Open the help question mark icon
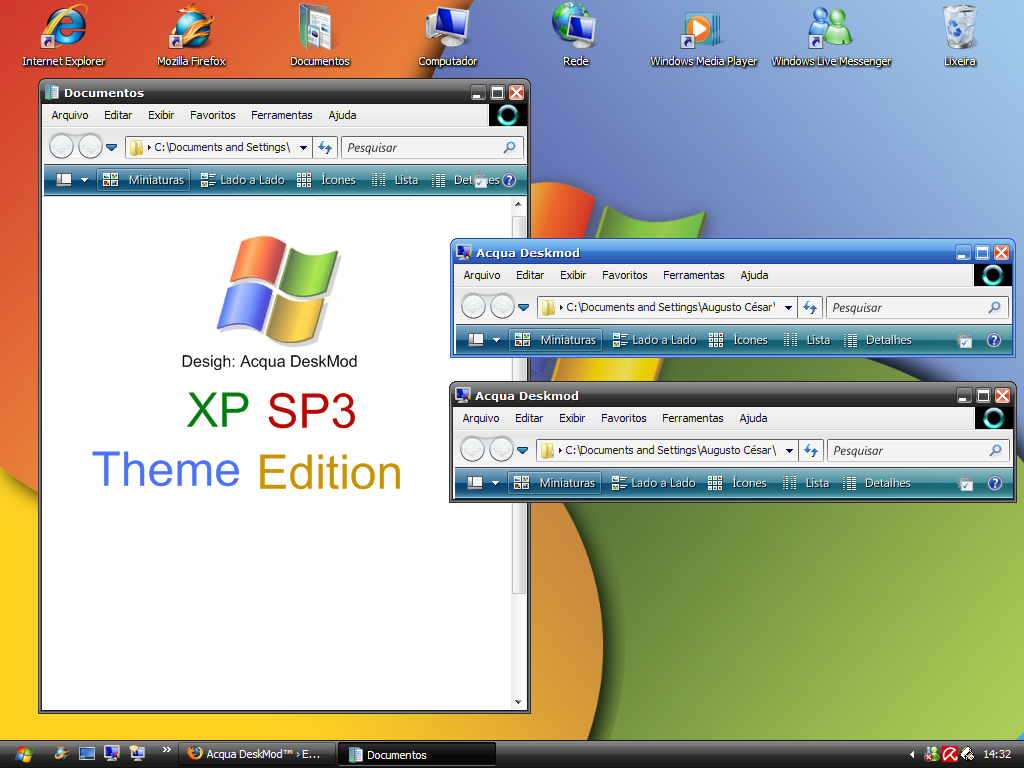 pos(509,181)
